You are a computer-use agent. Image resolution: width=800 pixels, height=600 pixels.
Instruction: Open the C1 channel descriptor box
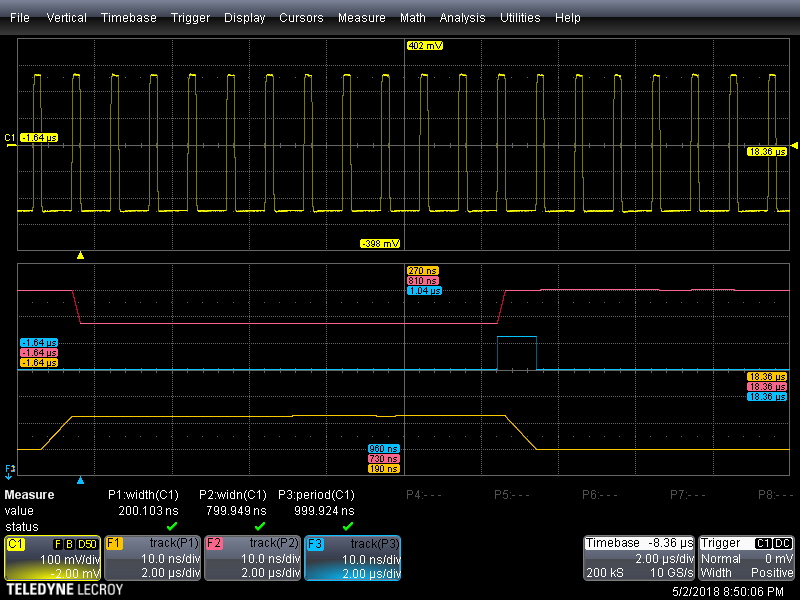coord(52,558)
